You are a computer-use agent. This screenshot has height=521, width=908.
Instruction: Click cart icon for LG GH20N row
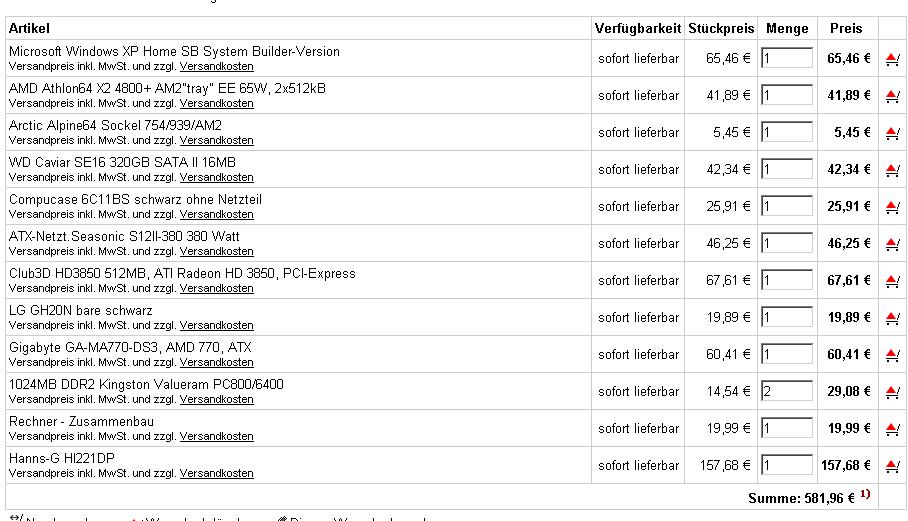pyautogui.click(x=892, y=318)
